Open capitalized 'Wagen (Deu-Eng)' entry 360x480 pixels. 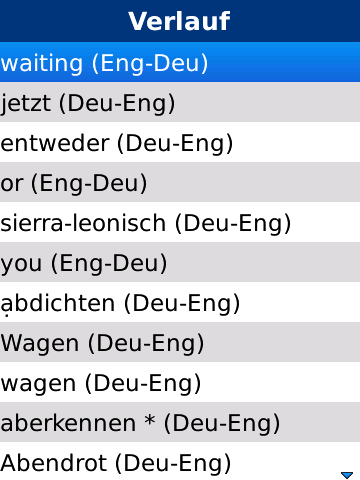click(180, 342)
